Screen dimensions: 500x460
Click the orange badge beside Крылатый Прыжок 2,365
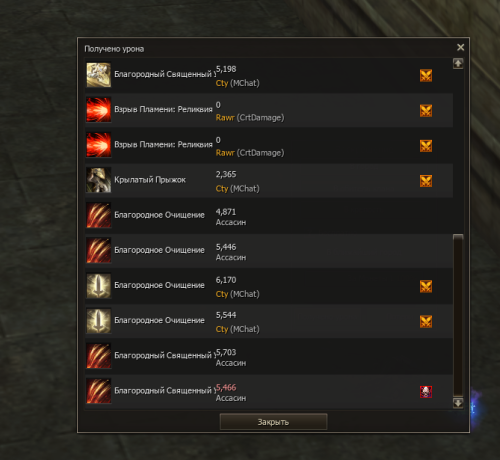click(426, 181)
